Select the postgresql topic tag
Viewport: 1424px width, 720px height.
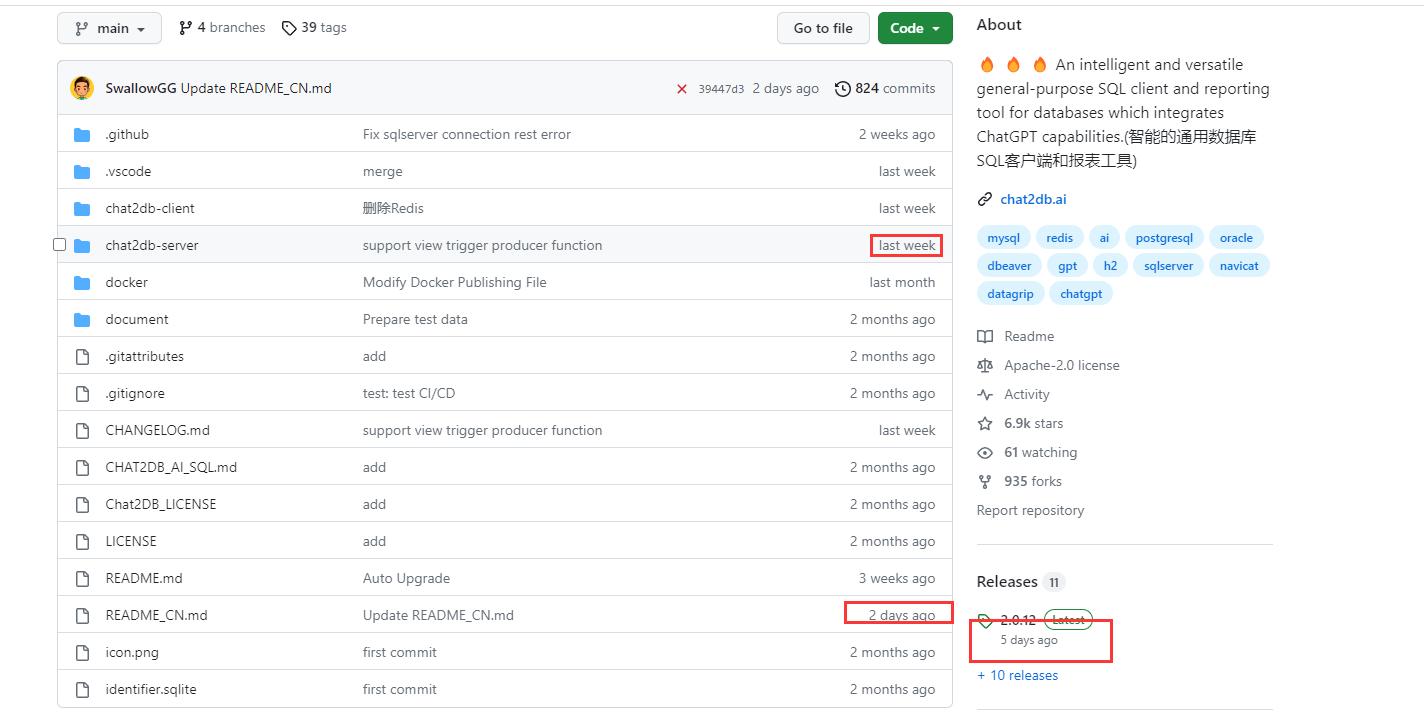[1164, 238]
